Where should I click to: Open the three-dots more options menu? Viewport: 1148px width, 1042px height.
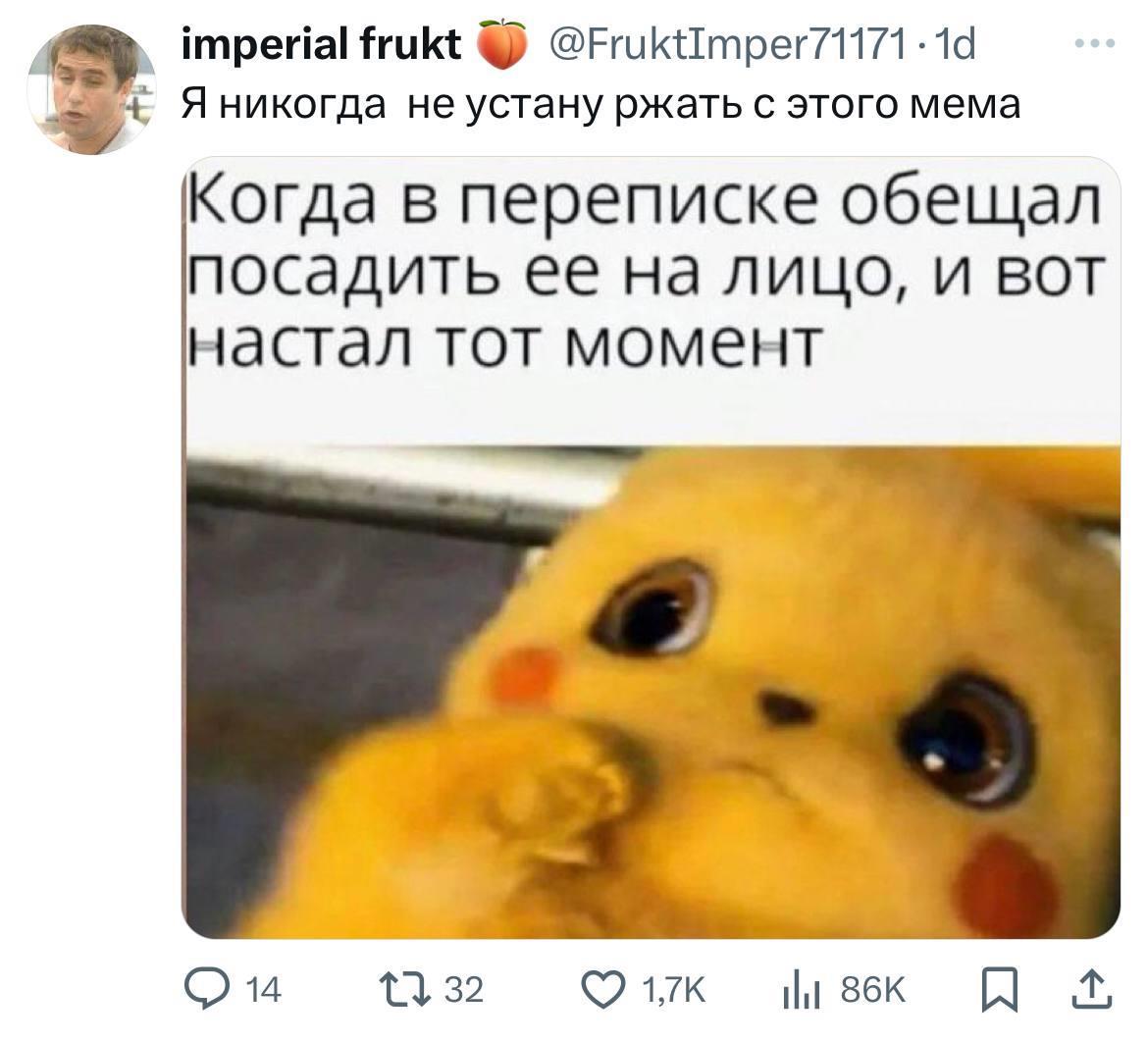point(1095,45)
